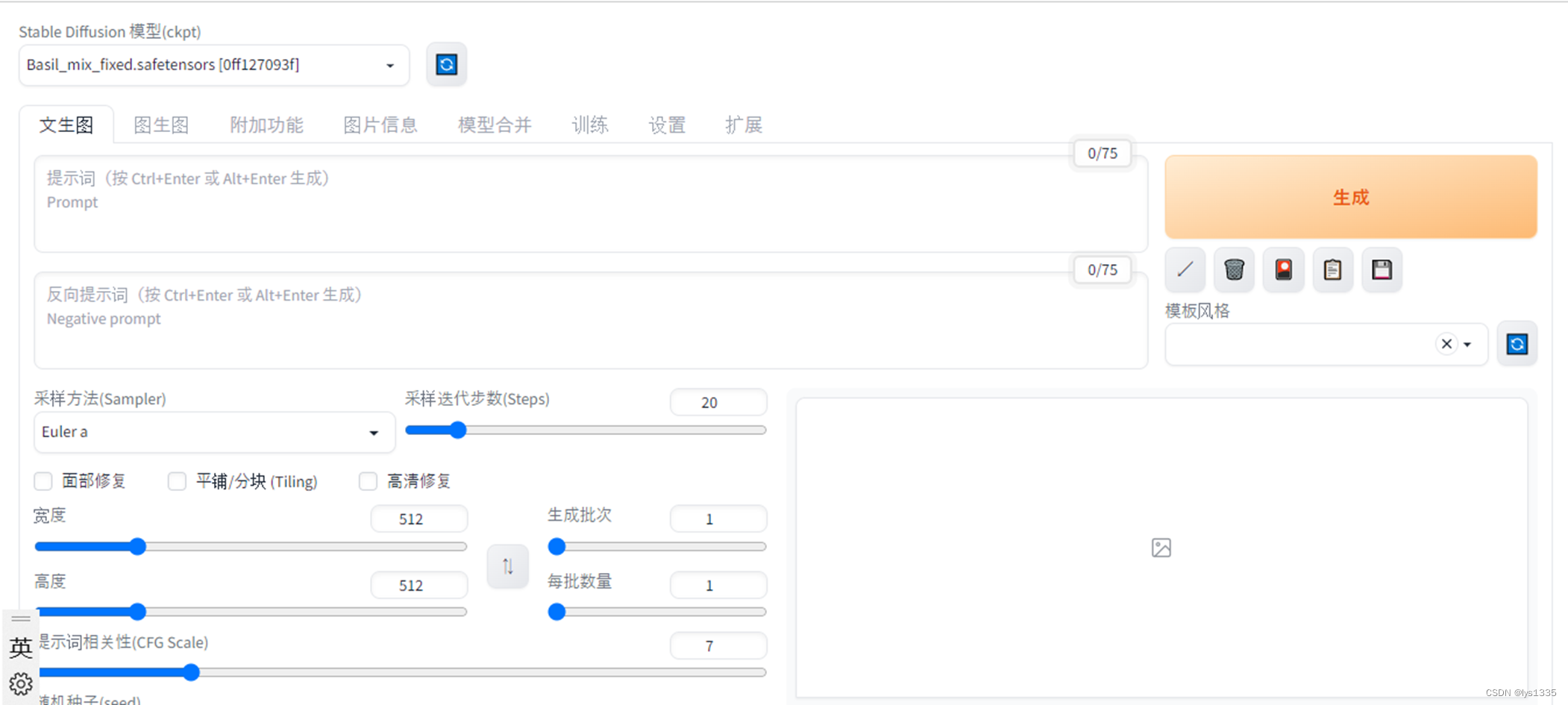This screenshot has height=705, width=1568.
Task: Click the trash can clear-prompt icon
Action: [x=1234, y=269]
